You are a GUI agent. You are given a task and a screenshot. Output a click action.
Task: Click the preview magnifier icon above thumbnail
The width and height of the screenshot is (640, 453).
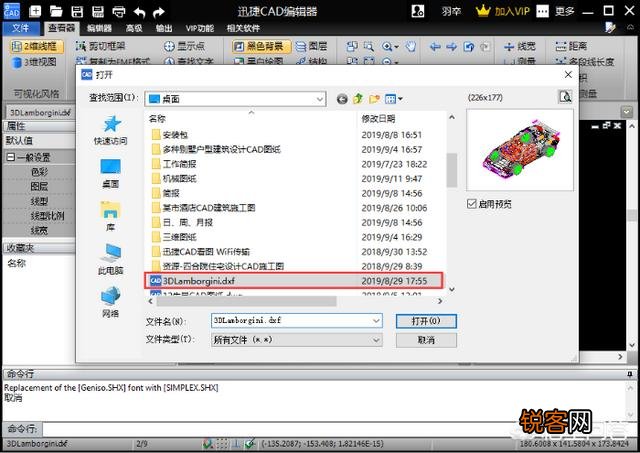click(565, 97)
